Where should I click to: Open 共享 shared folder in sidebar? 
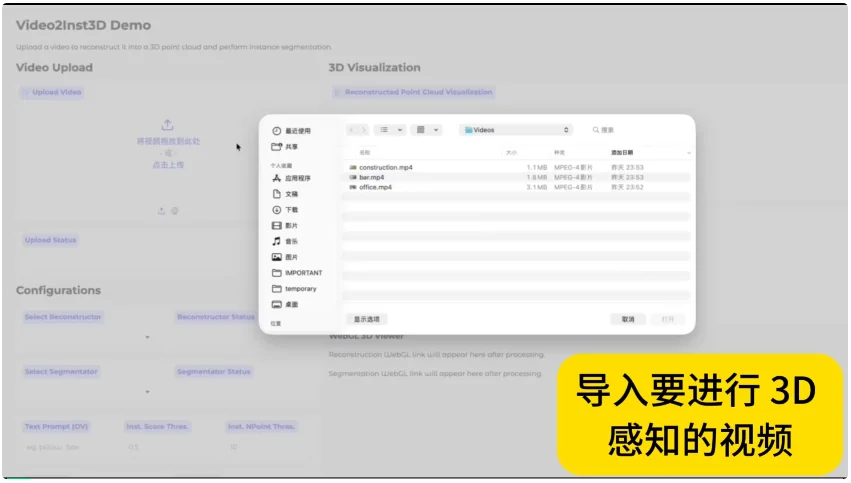coord(285,147)
